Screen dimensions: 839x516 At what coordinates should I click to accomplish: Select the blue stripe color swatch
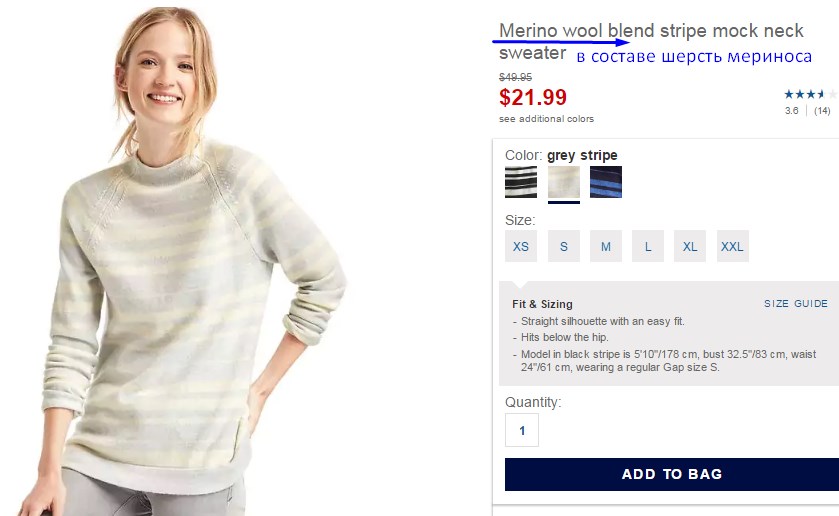[x=606, y=182]
